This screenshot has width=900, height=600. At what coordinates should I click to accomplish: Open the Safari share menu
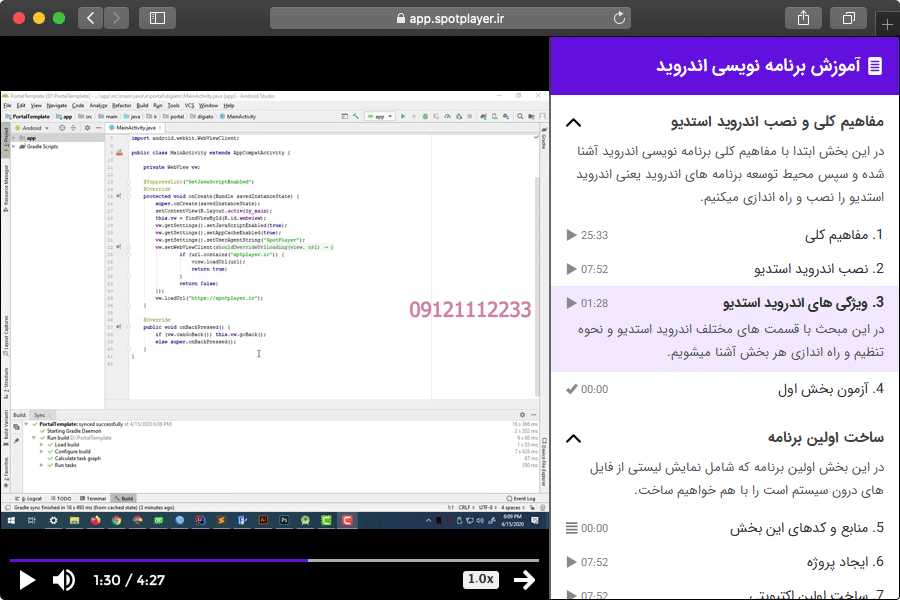[803, 18]
